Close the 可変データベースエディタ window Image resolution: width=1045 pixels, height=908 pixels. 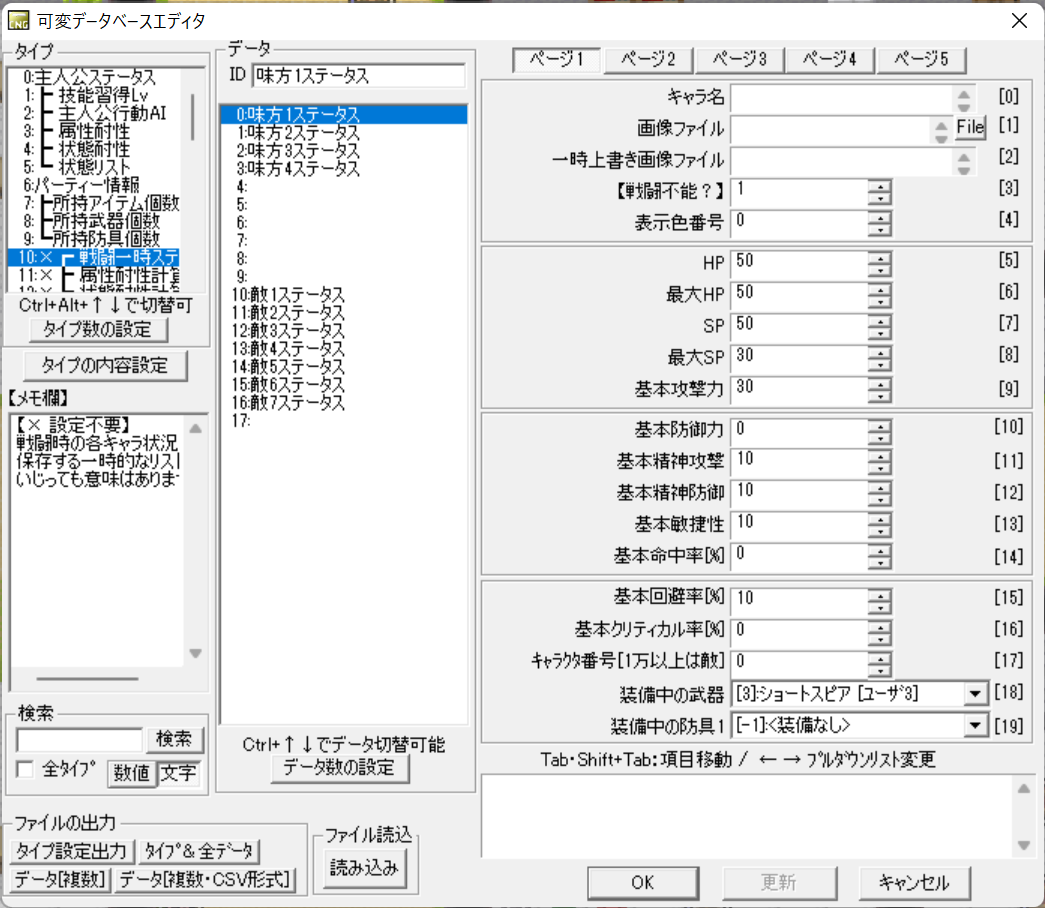[x=1019, y=21]
